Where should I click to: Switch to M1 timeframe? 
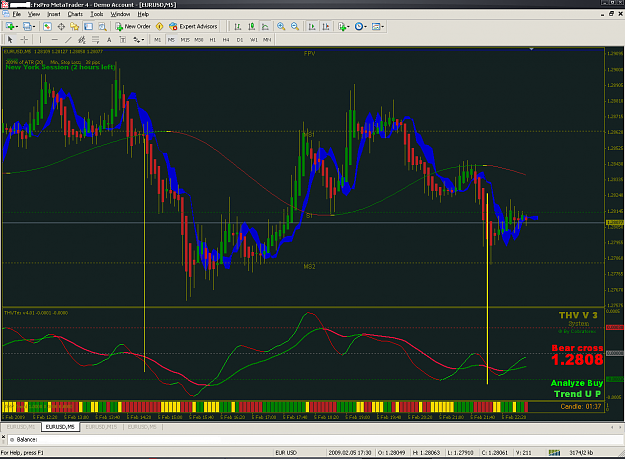coord(157,40)
